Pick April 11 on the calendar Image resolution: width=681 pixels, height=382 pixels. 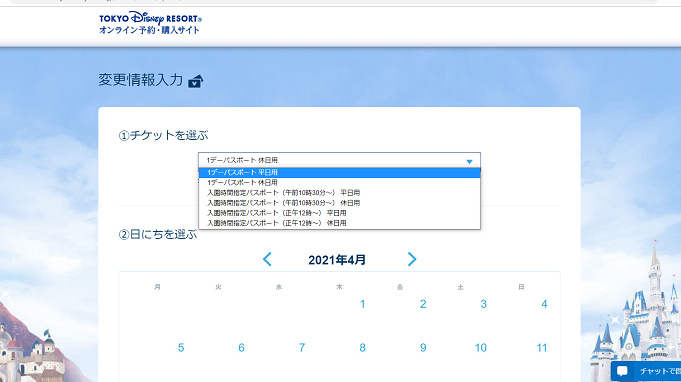coord(542,348)
